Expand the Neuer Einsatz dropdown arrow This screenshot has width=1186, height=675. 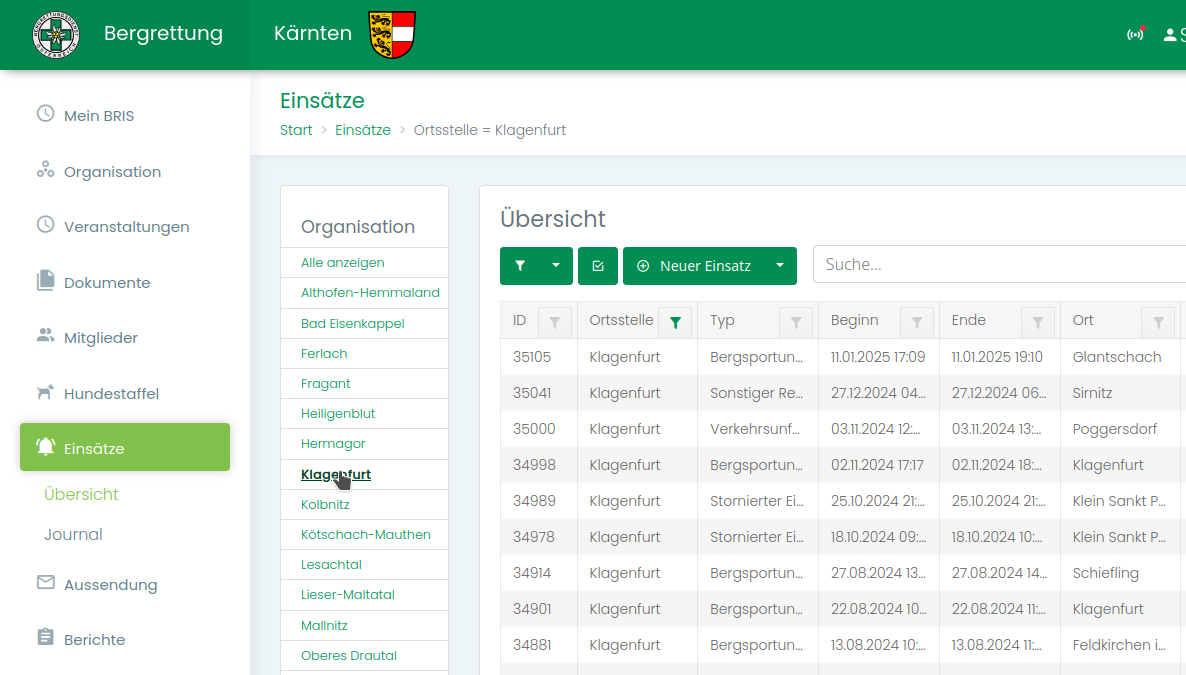tap(779, 266)
